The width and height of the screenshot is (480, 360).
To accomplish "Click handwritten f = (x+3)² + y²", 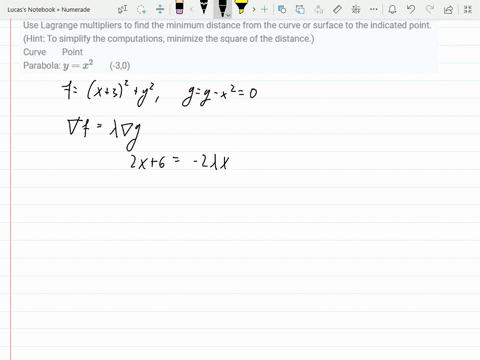I will pos(111,94).
